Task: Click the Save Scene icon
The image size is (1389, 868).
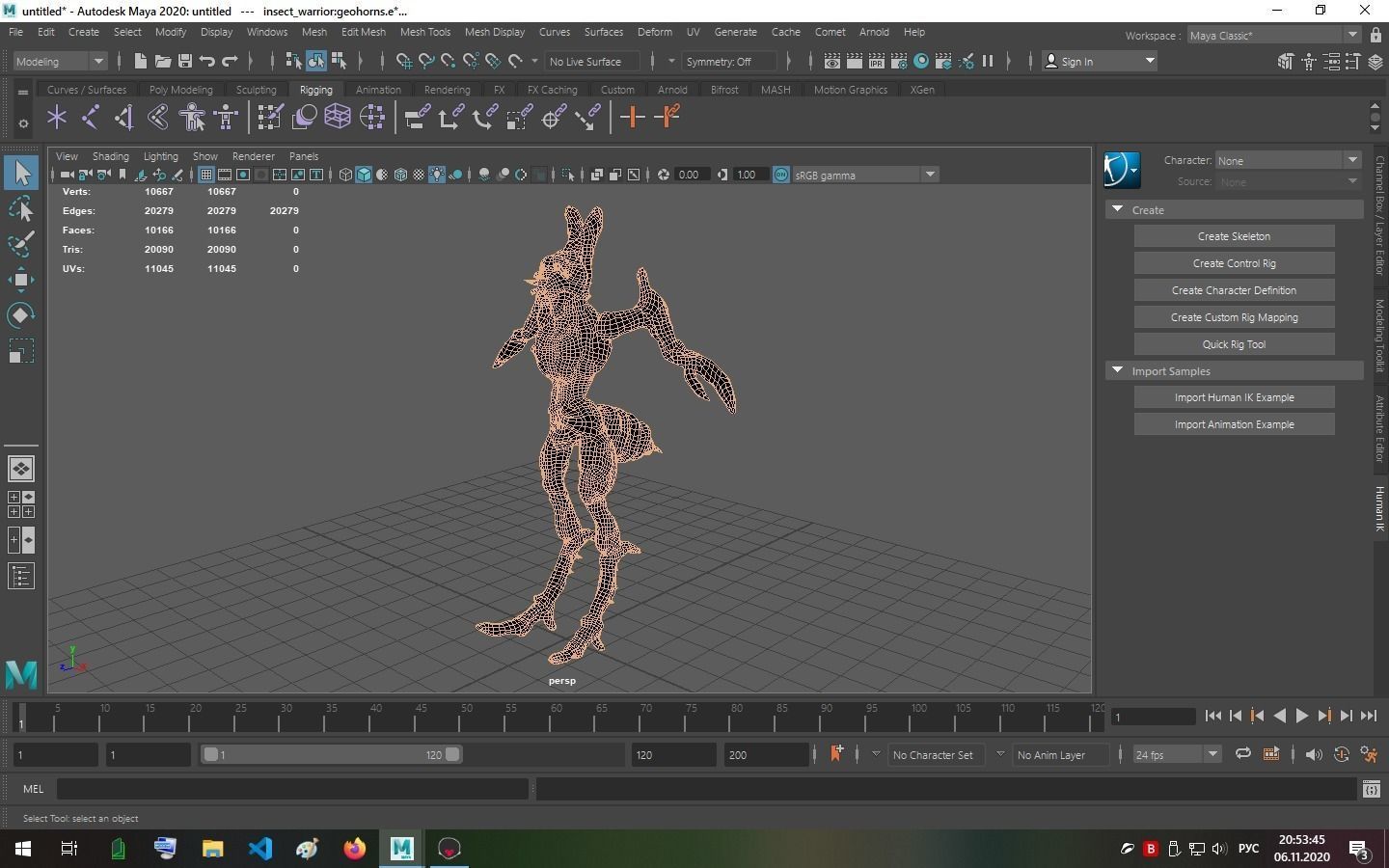Action: [185, 61]
